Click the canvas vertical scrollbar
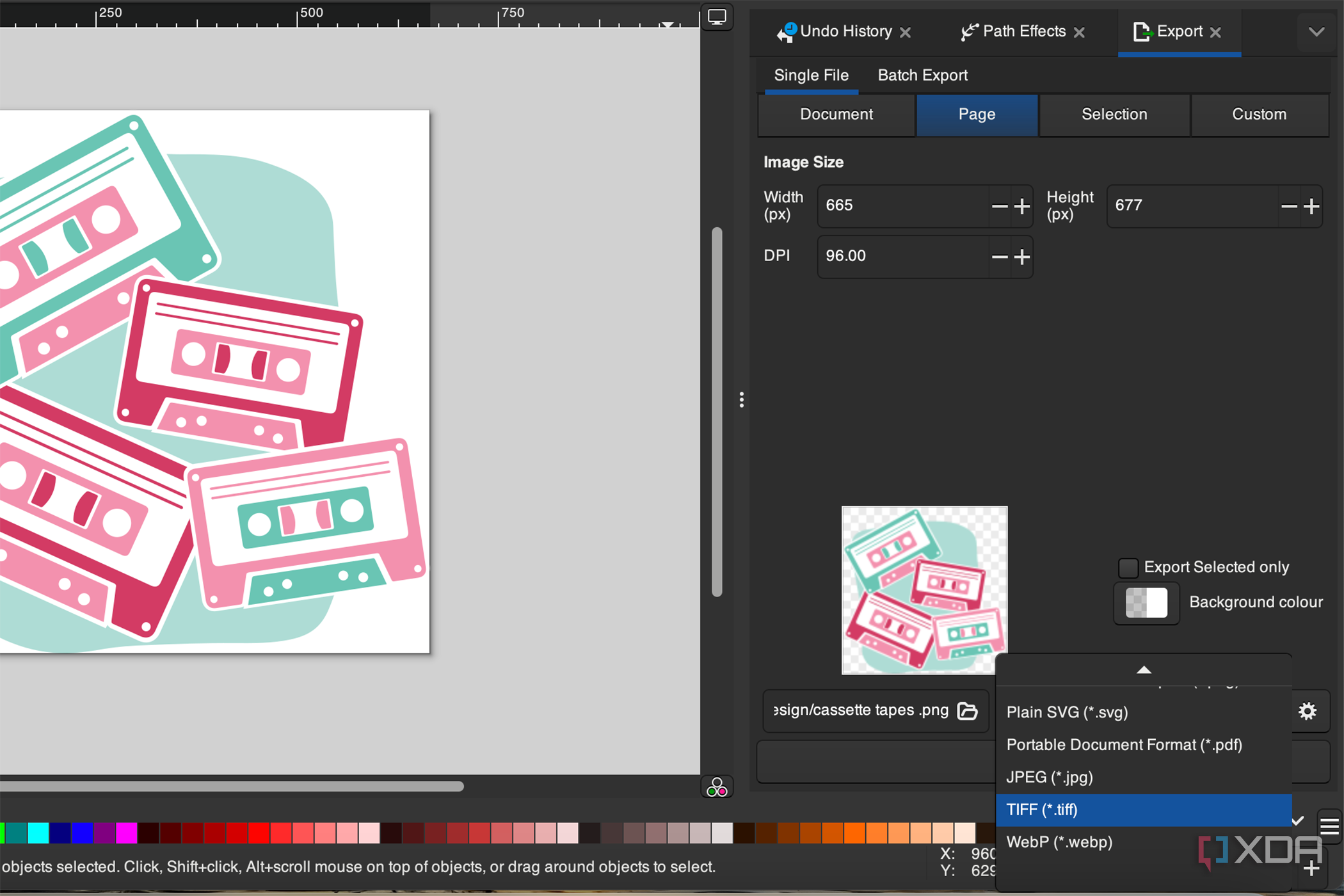1344x896 pixels. (x=717, y=412)
